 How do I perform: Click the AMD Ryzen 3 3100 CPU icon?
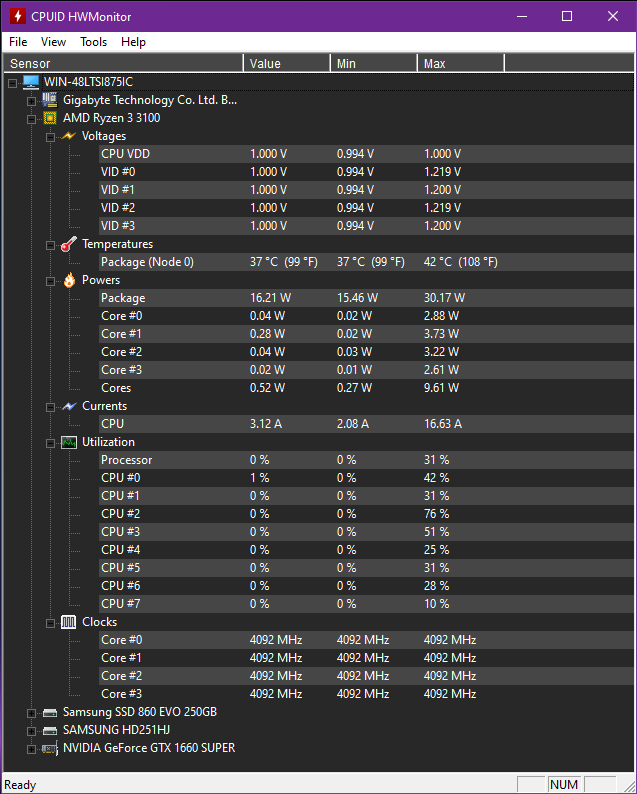point(49,118)
